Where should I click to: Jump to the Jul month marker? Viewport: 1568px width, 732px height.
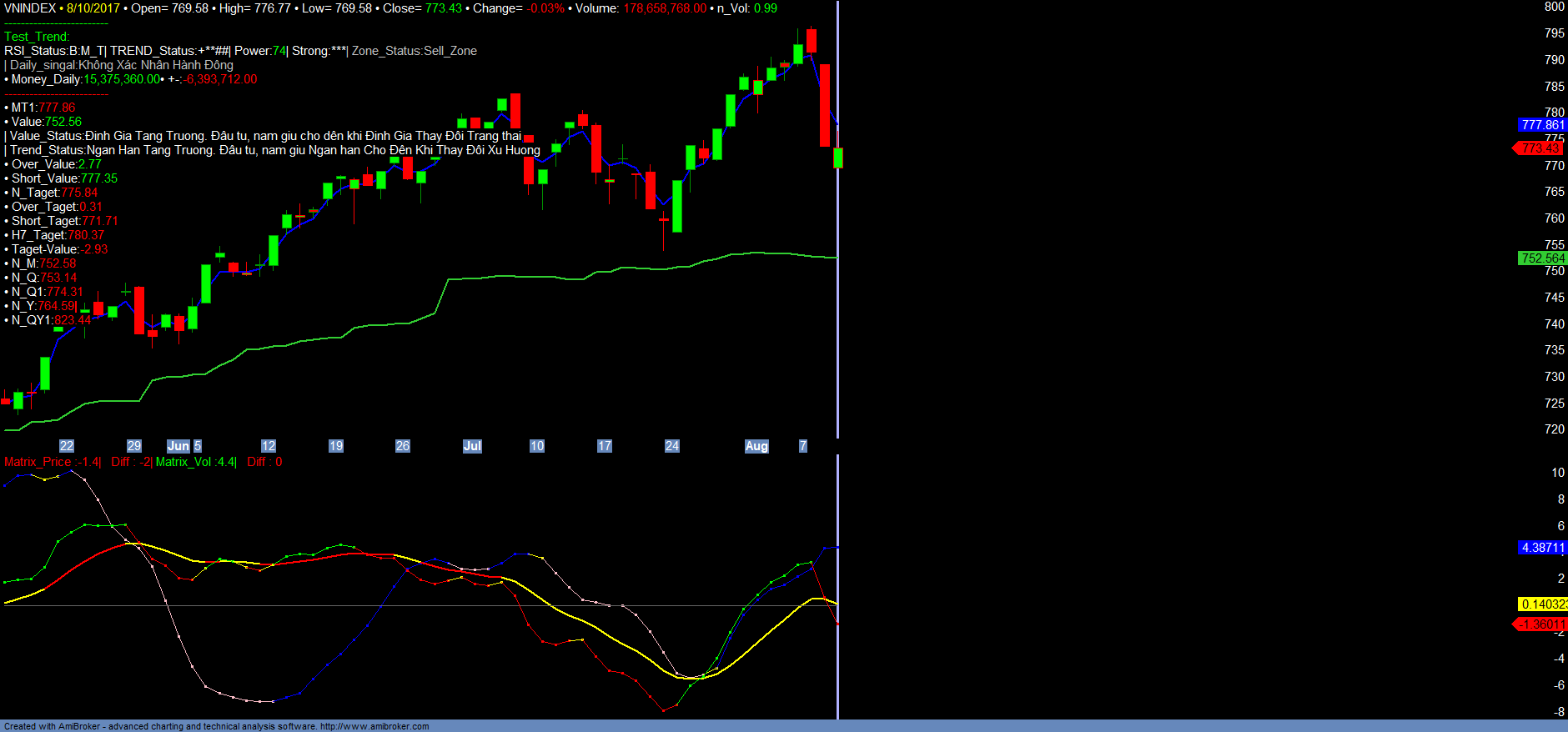pos(472,446)
